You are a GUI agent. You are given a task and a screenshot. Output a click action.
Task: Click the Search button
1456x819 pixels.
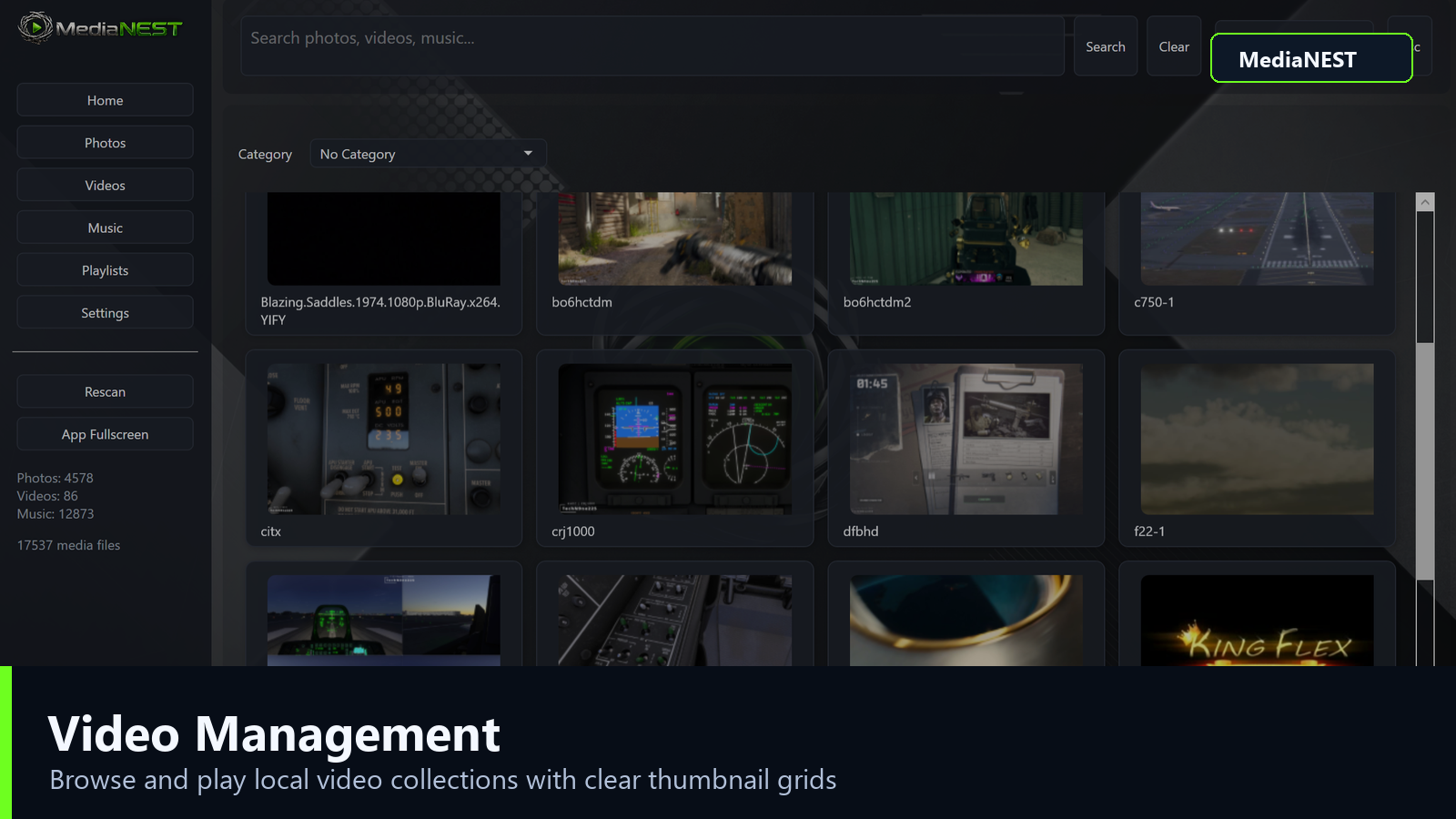[x=1105, y=46]
